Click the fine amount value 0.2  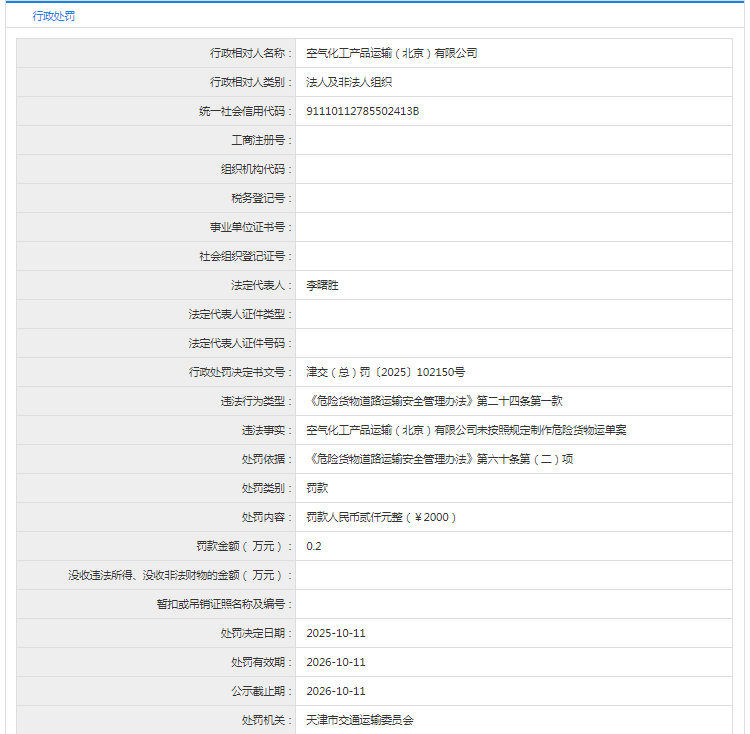tap(314, 546)
